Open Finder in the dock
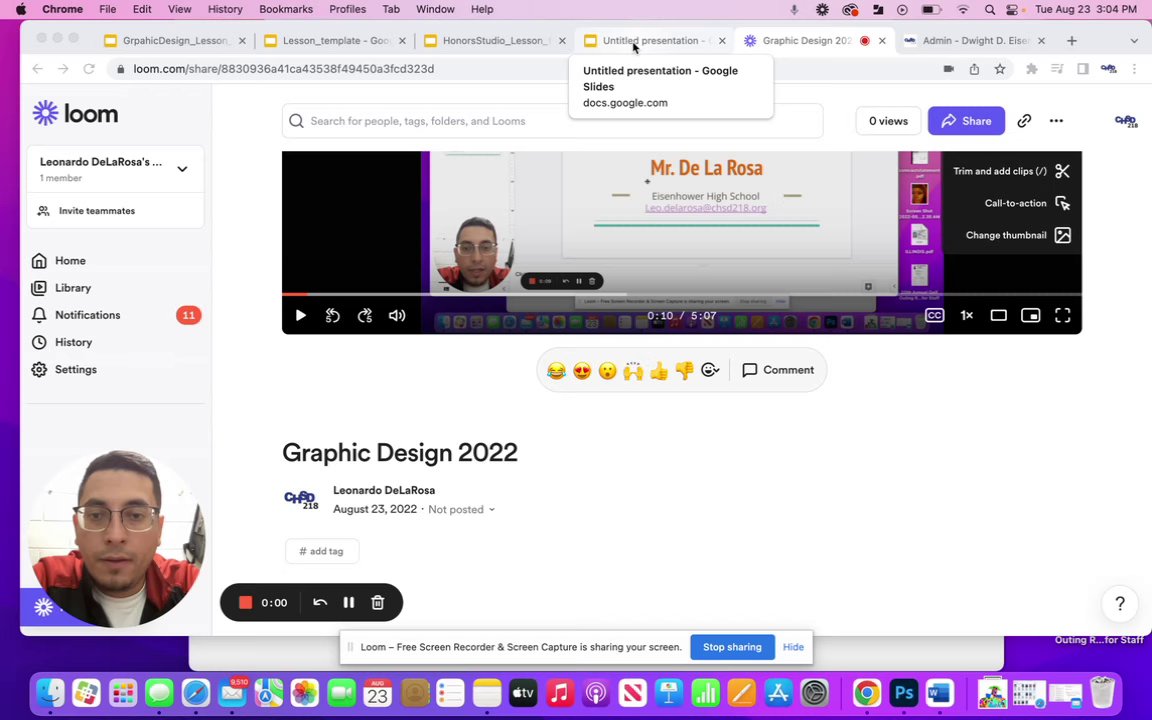1152x720 pixels. pos(51,692)
